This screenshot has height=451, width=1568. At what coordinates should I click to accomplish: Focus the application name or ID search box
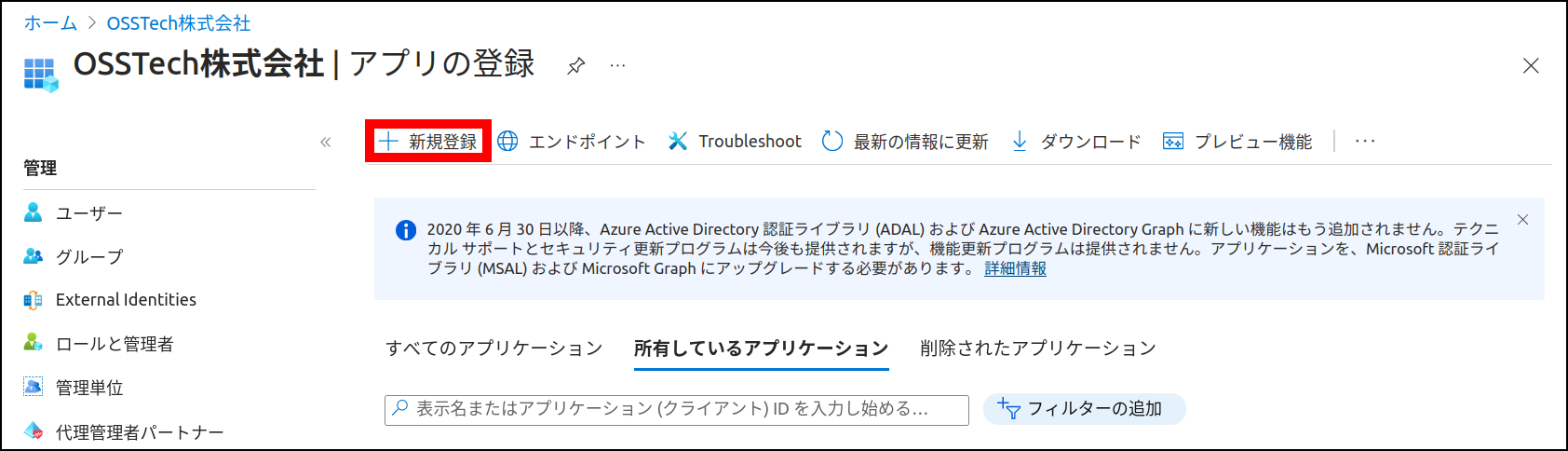677,409
